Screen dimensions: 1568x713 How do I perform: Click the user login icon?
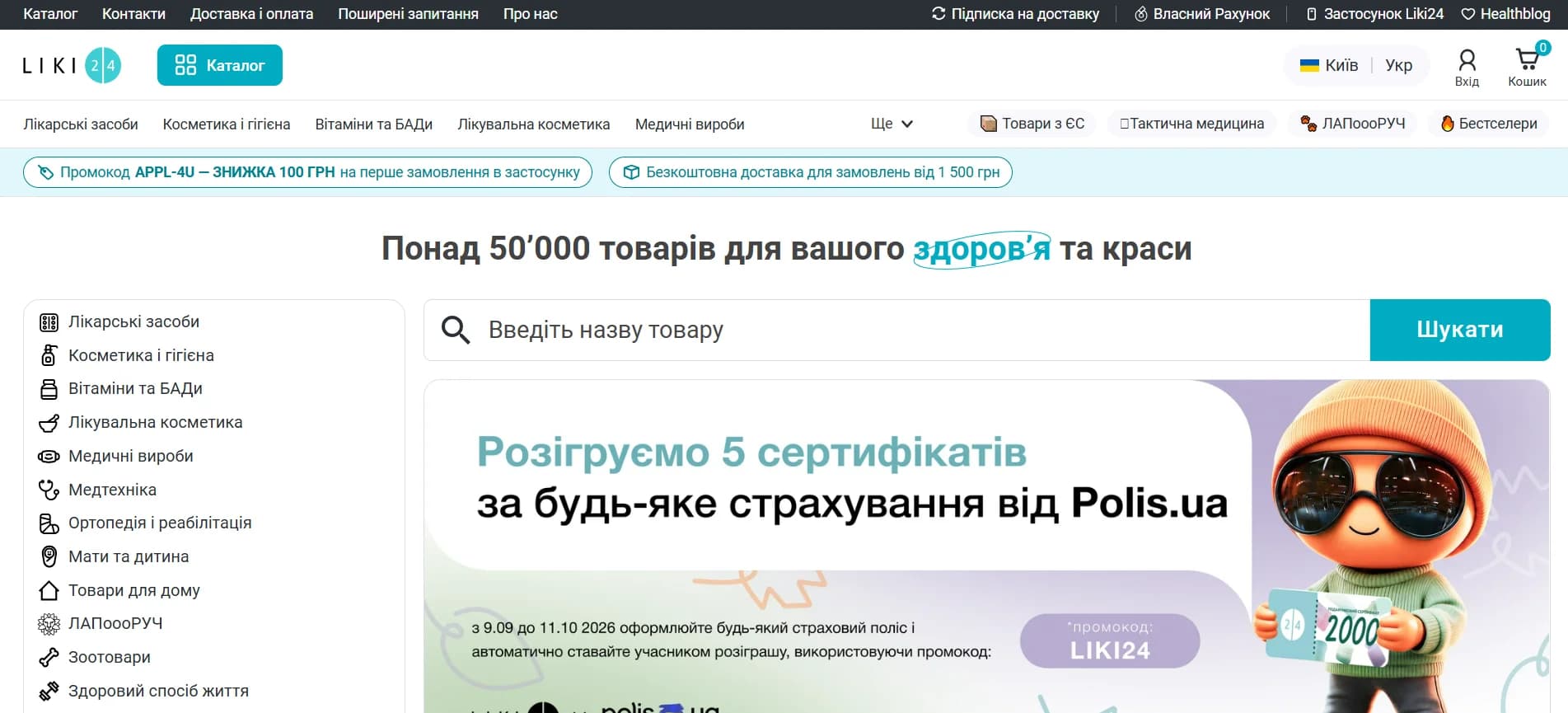click(1467, 59)
